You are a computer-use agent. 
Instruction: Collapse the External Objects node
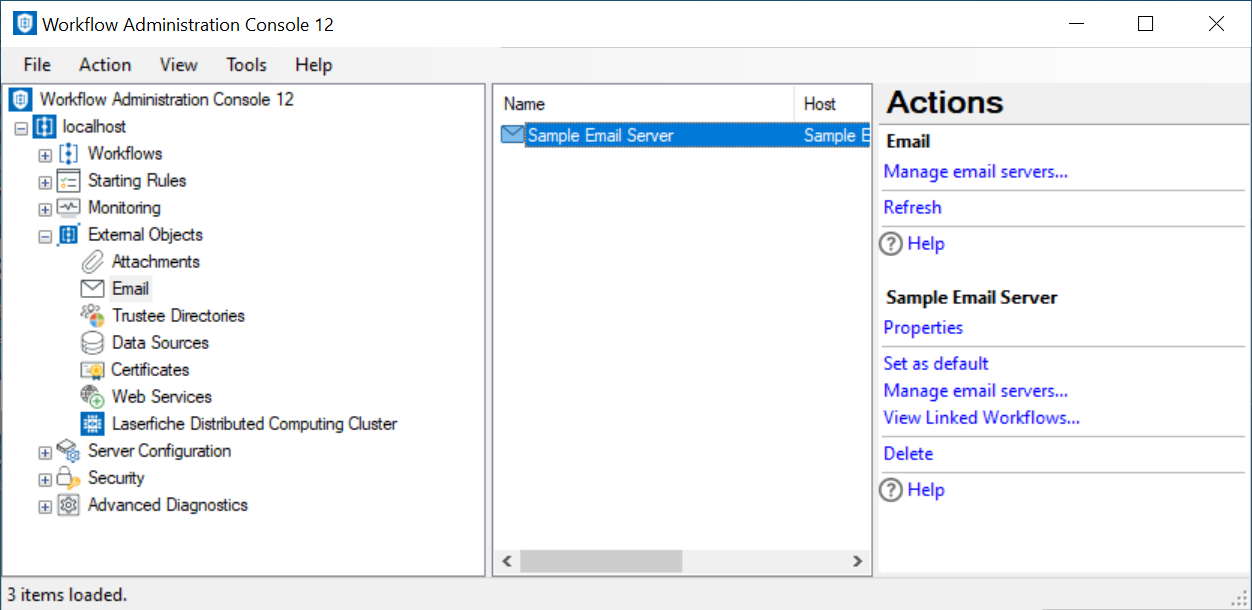45,236
